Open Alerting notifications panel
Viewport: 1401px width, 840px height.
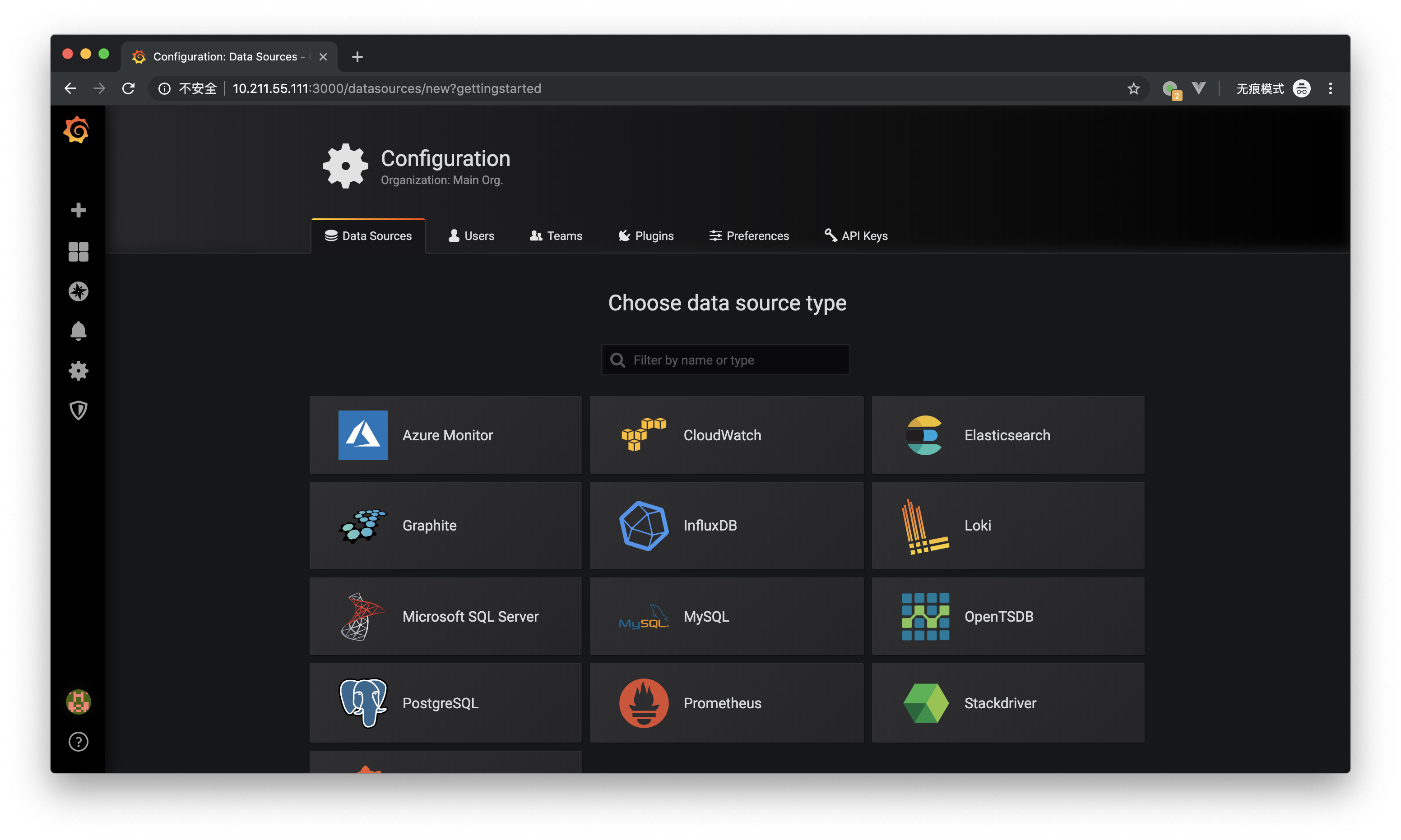point(77,330)
